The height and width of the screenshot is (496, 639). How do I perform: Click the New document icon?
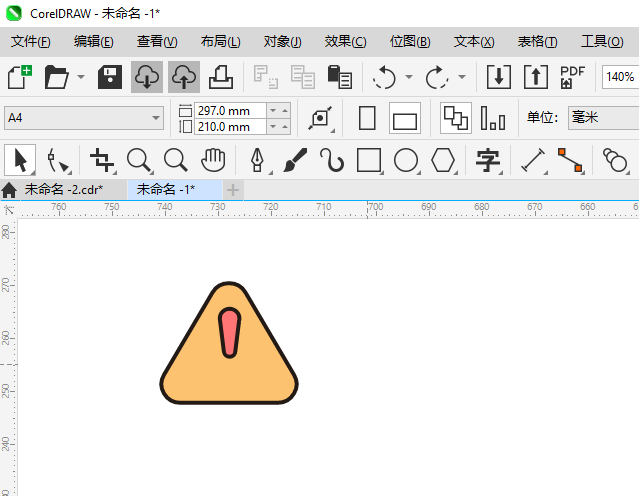pyautogui.click(x=20, y=77)
